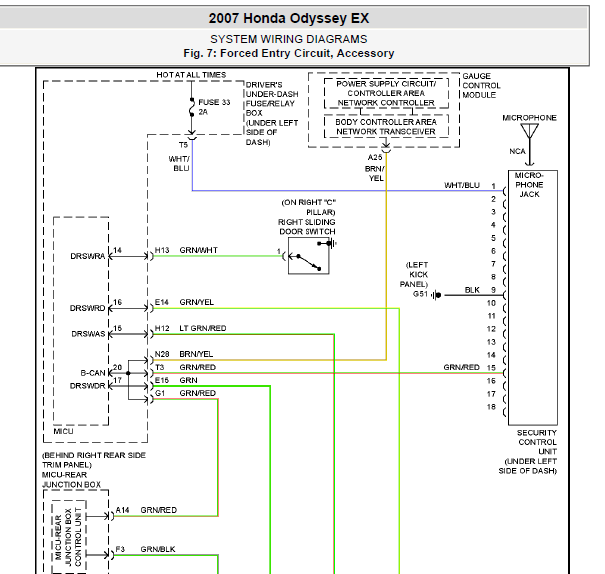Select the "E14 GRN/YEL" wire label
The height and width of the screenshot is (574, 605).
pyautogui.click(x=184, y=302)
